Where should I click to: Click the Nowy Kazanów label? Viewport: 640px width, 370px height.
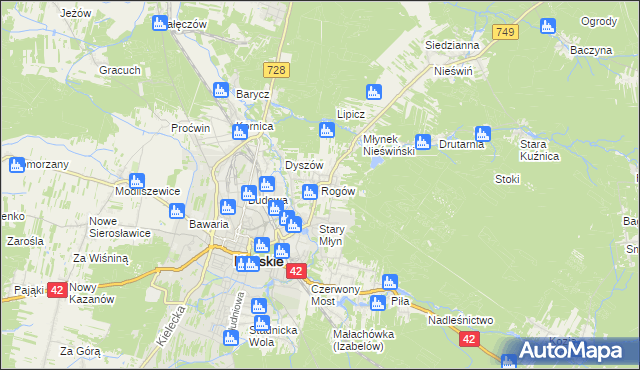[92, 293]
